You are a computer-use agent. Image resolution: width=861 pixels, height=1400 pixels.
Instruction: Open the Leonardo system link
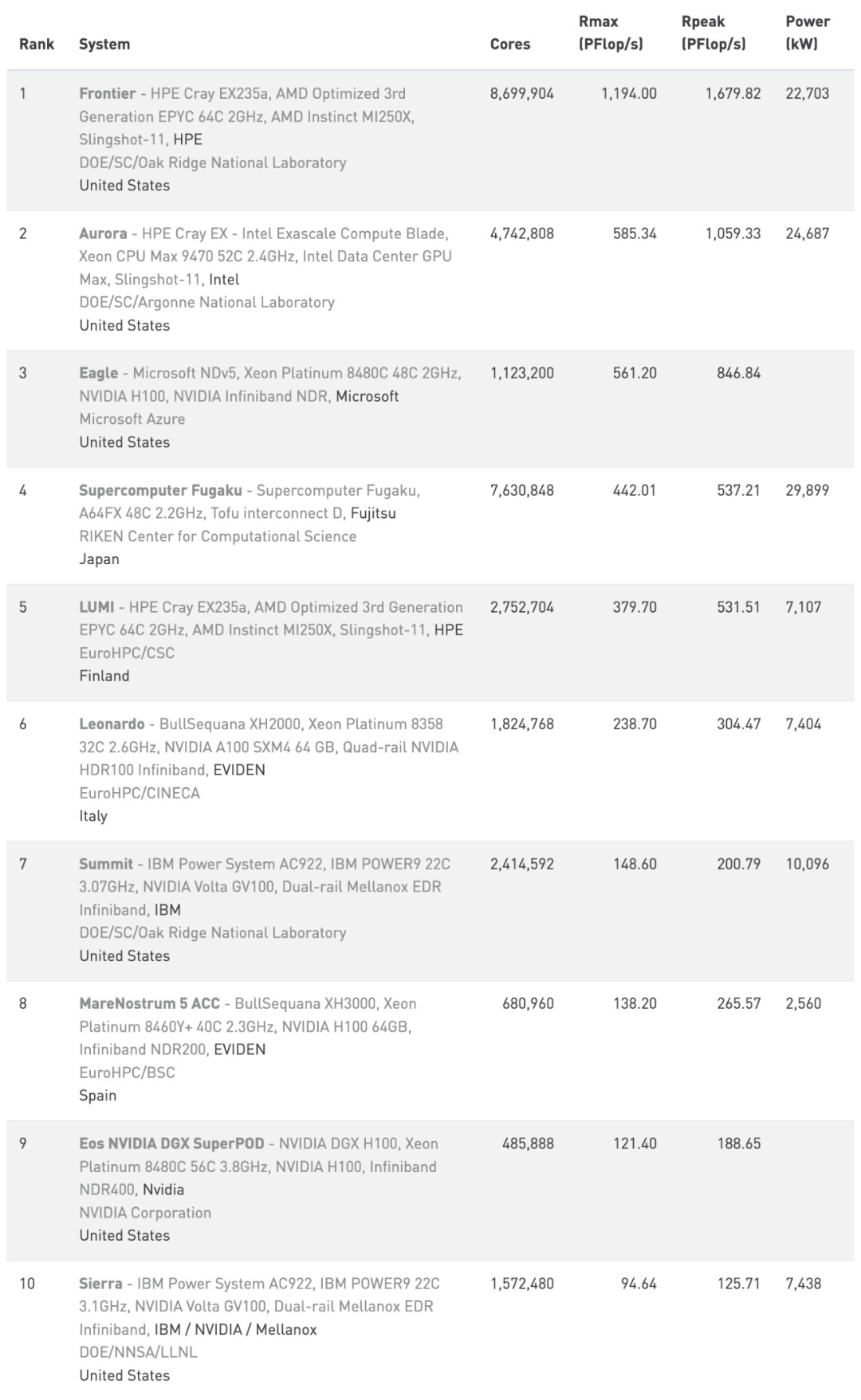click(x=112, y=724)
